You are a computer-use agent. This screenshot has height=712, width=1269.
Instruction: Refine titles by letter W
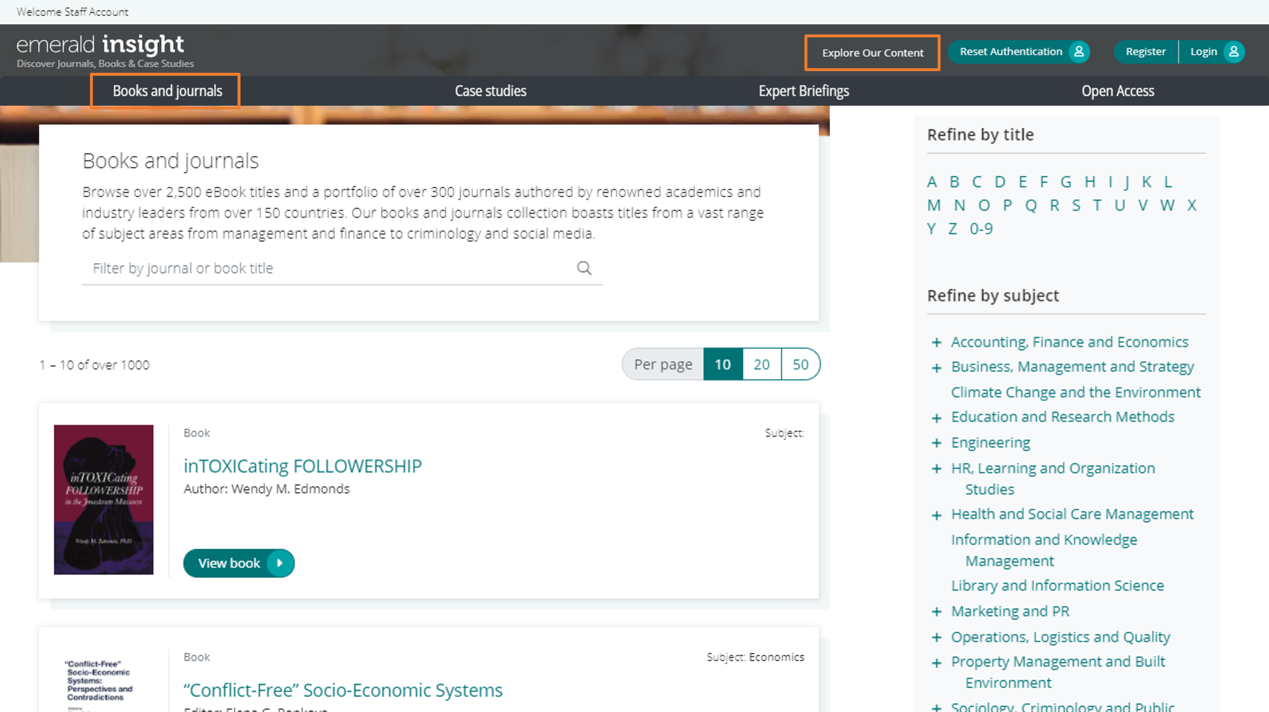(1167, 205)
